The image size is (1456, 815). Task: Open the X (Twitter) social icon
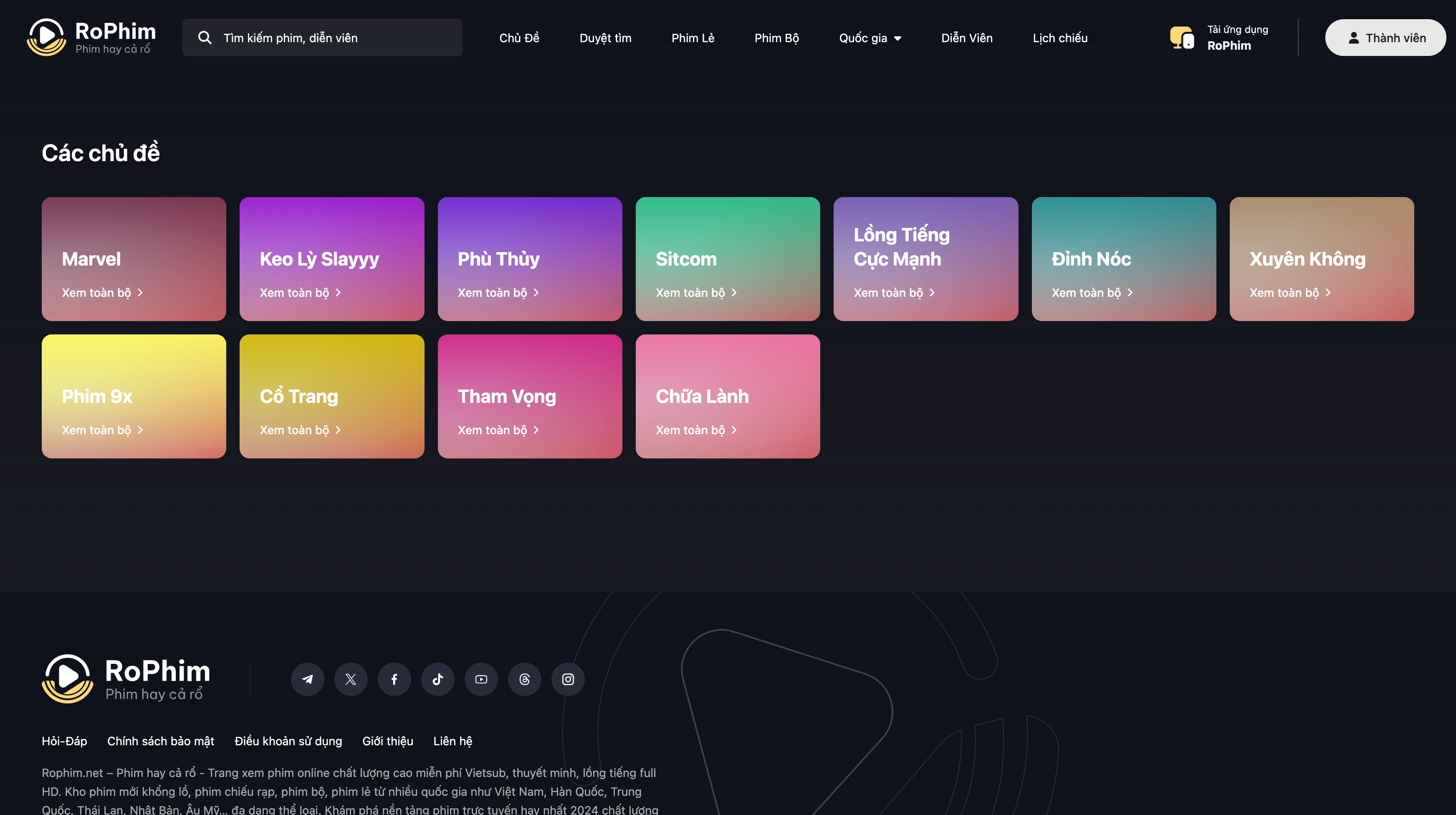click(351, 679)
